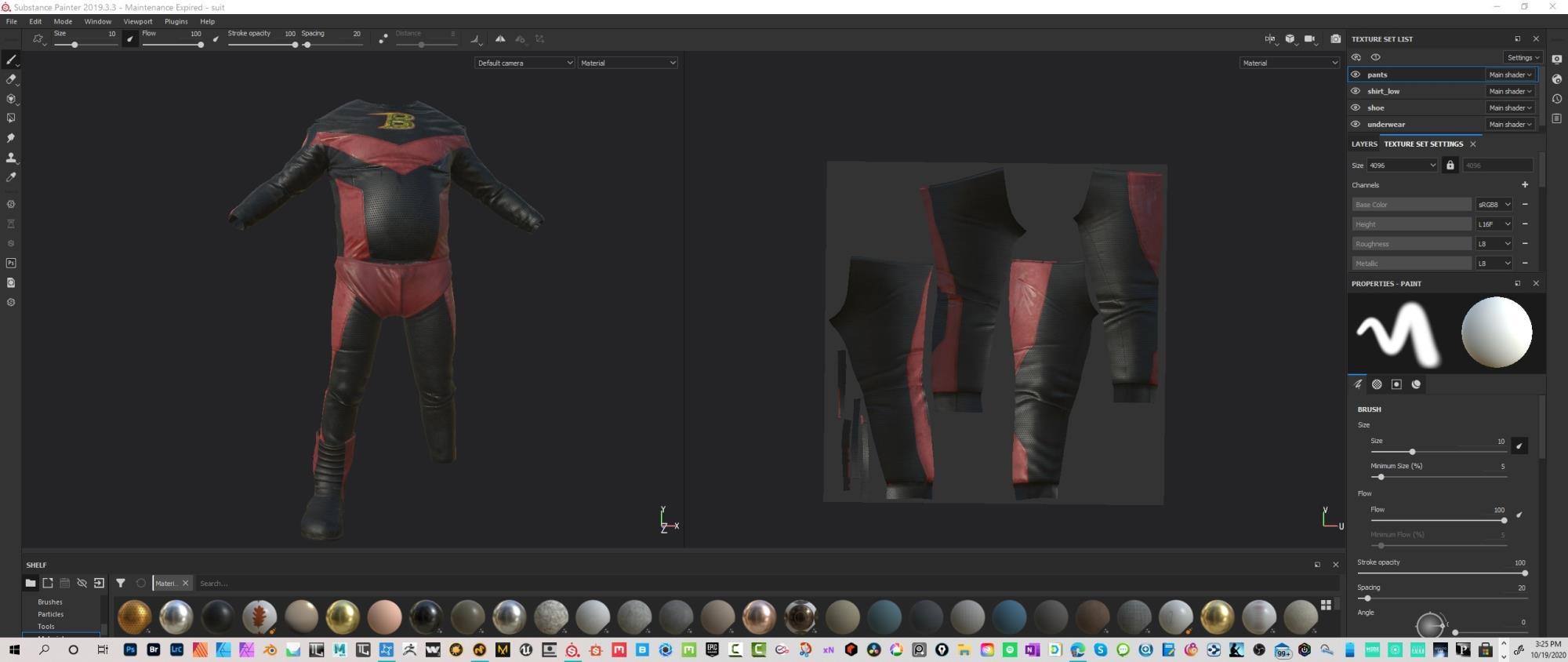Open Main shader dropdown for pants

1510,75
